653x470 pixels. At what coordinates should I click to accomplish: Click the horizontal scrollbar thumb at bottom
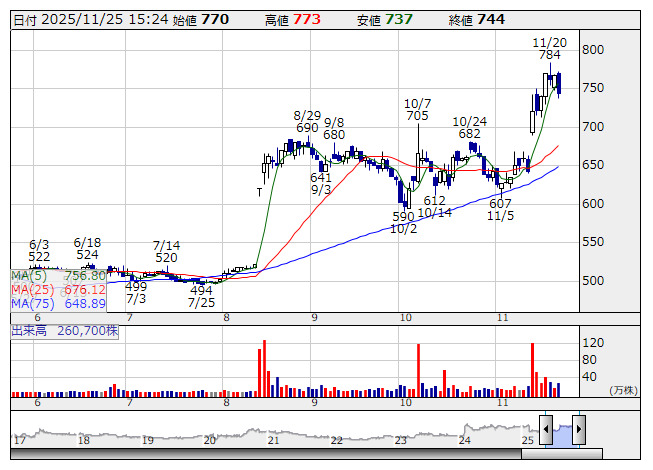pos(561,454)
